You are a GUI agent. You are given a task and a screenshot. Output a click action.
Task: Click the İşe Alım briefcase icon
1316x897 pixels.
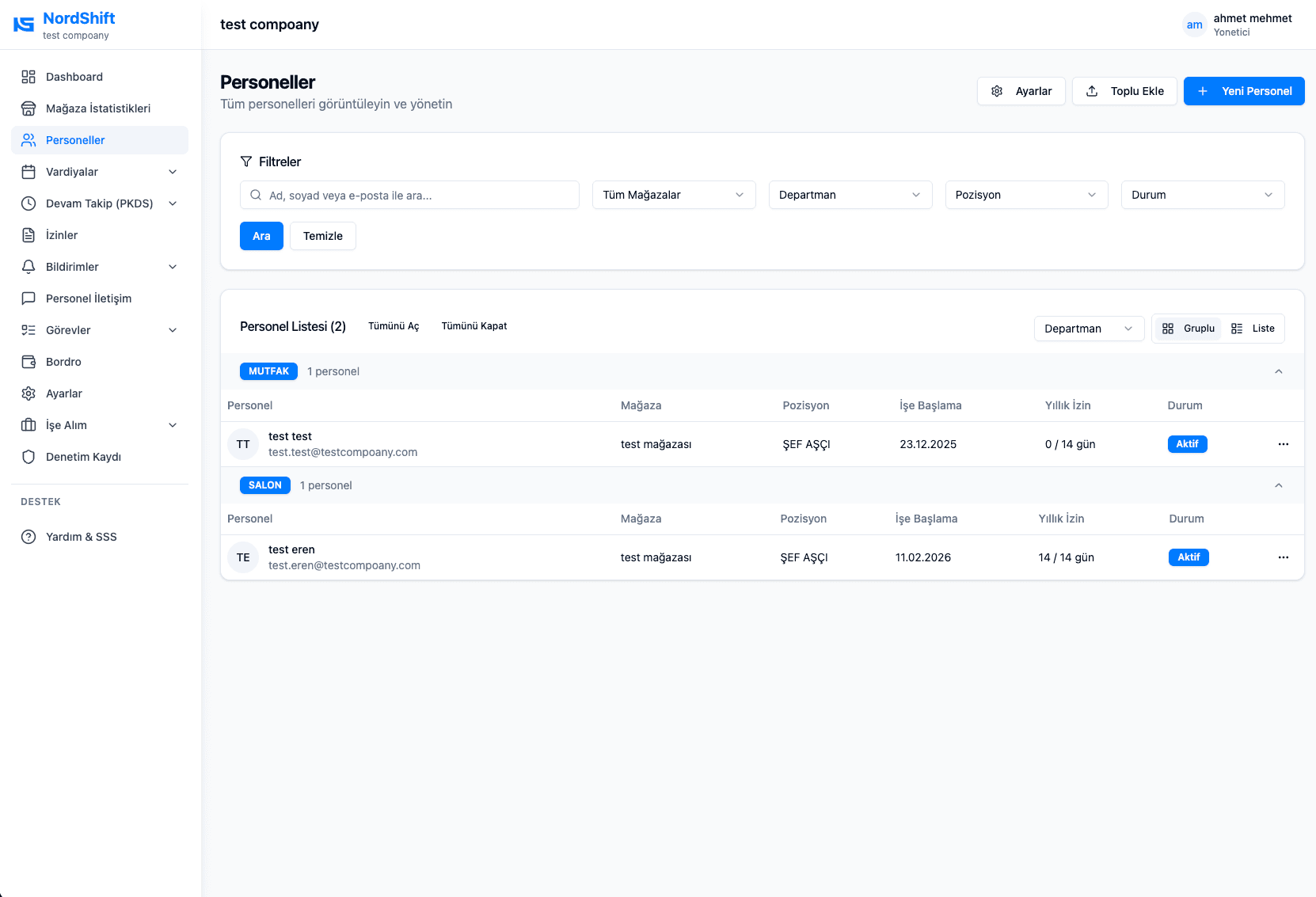coord(29,425)
